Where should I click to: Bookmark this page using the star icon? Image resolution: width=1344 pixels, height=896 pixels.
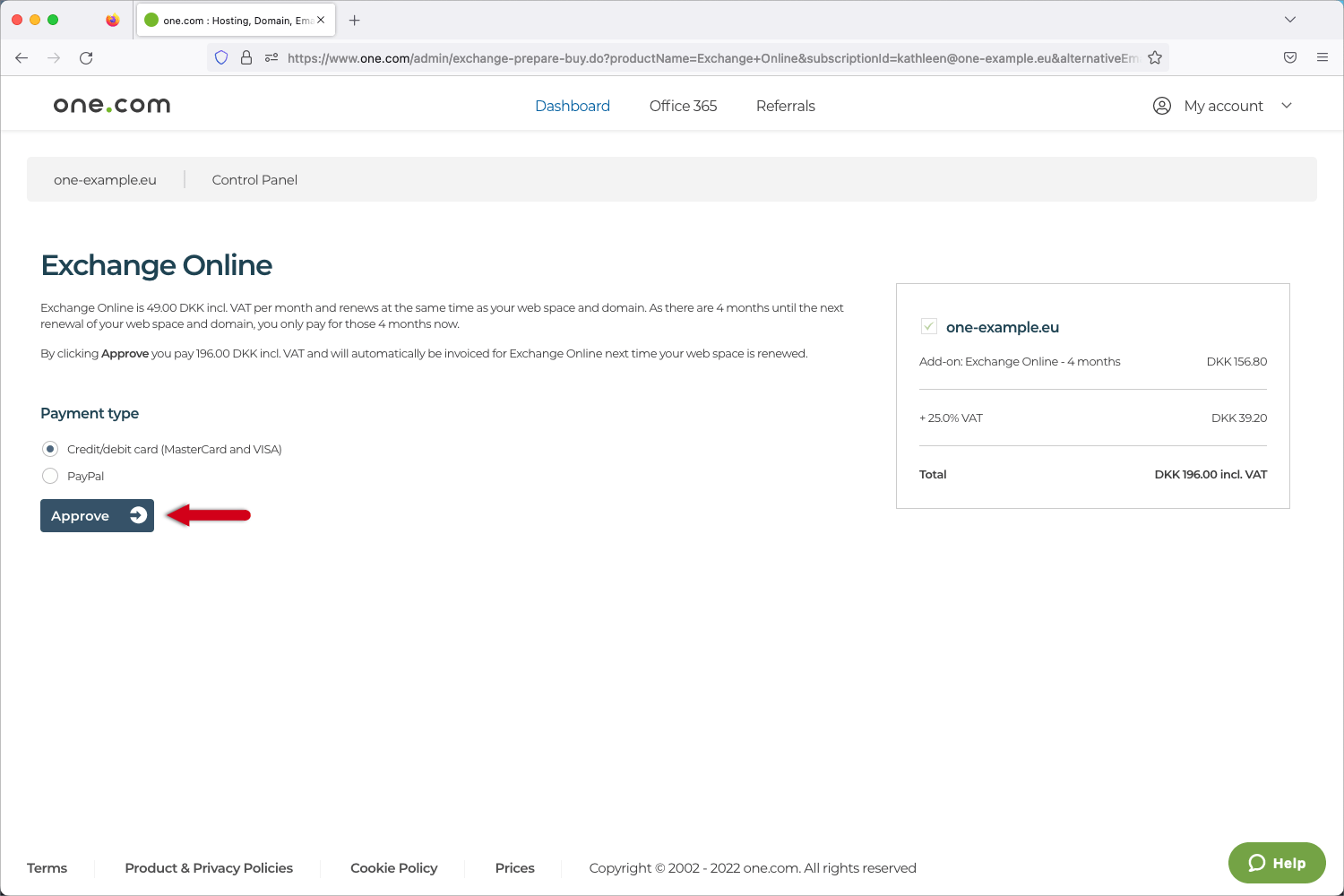point(1155,57)
